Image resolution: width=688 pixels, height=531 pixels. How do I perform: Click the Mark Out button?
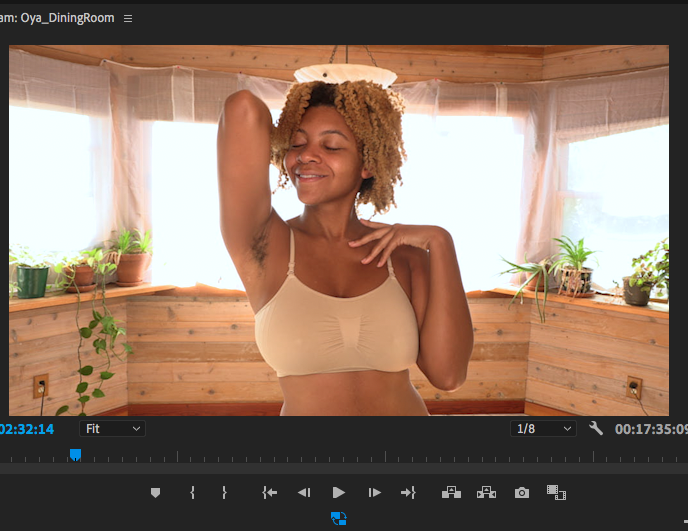224,493
